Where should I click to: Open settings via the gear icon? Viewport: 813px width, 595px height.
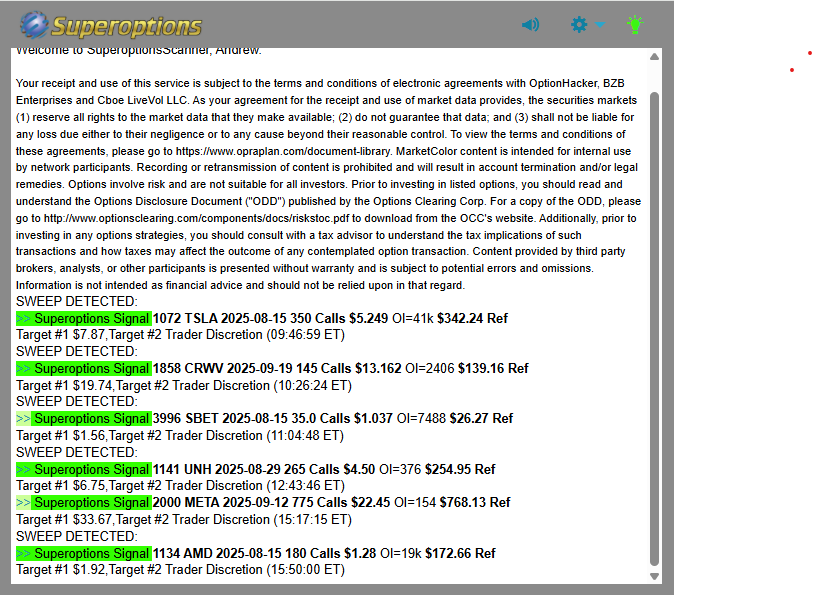click(579, 24)
